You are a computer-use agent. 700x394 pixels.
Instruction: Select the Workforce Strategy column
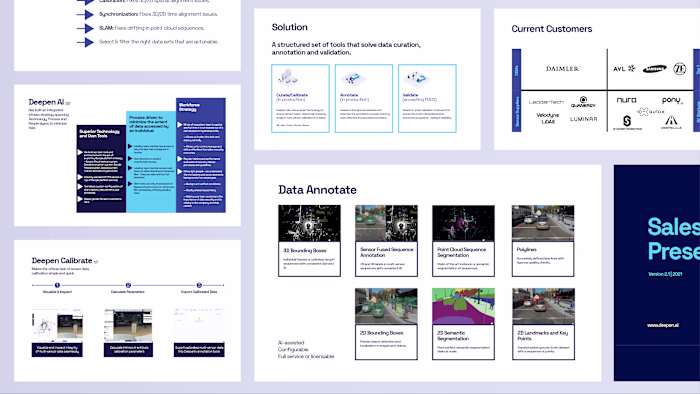201,155
